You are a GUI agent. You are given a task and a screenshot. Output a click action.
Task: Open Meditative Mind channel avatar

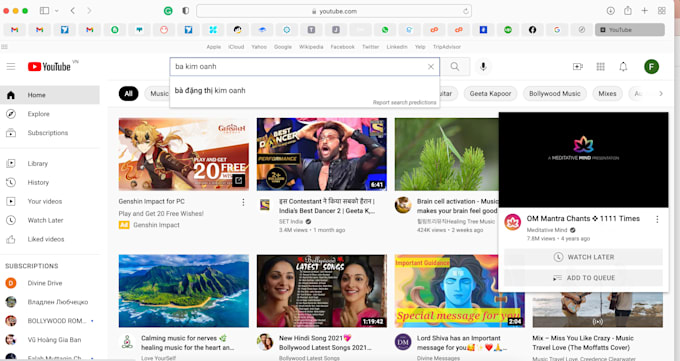[x=512, y=222]
